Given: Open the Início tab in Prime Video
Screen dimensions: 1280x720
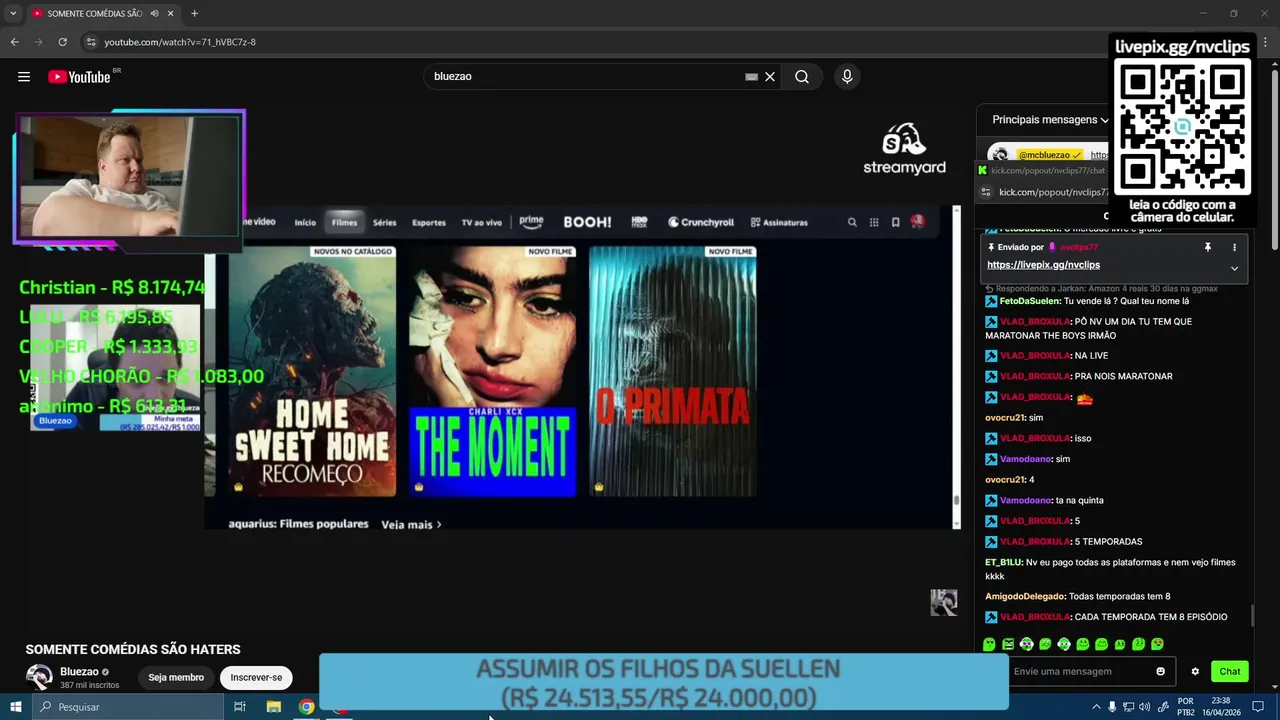Looking at the screenshot, I should (305, 222).
